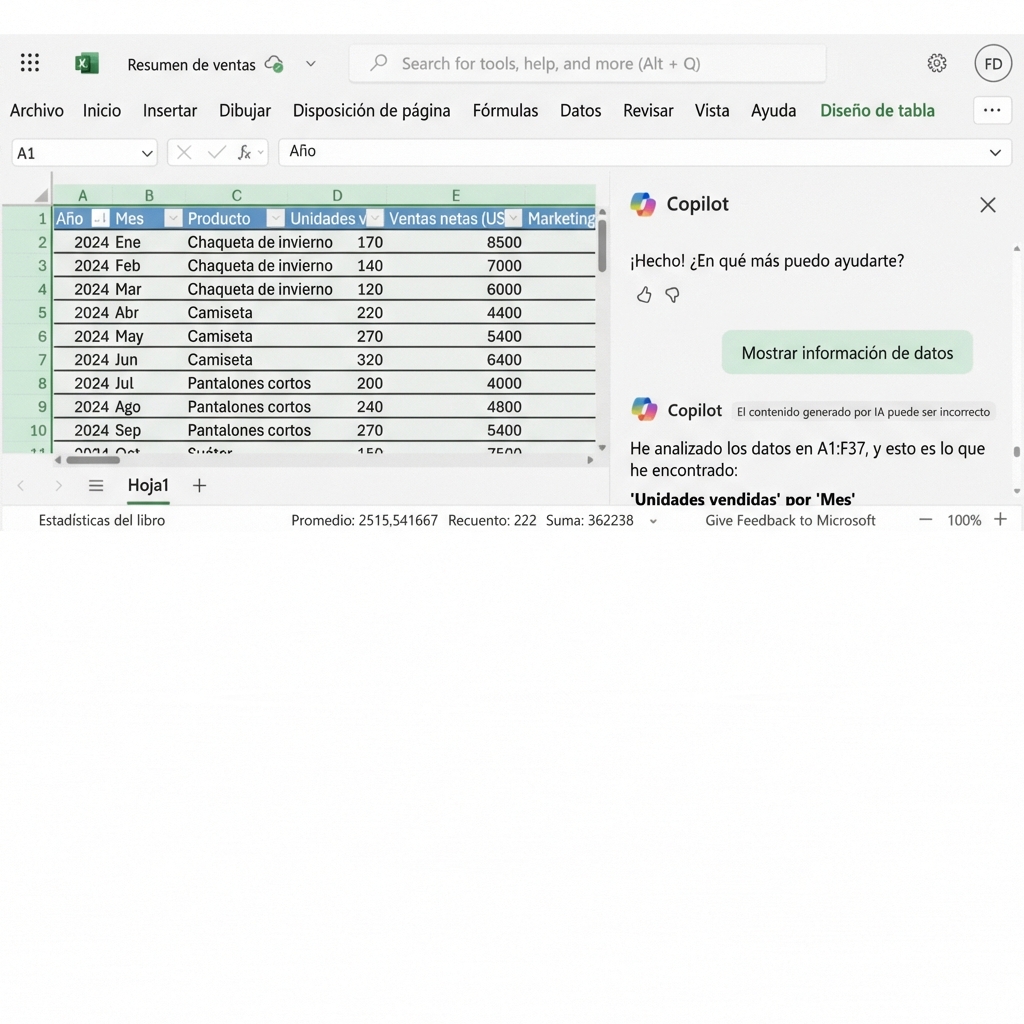Give thumbs up to the Copilot response
This screenshot has width=1024, height=1024.
click(x=643, y=294)
